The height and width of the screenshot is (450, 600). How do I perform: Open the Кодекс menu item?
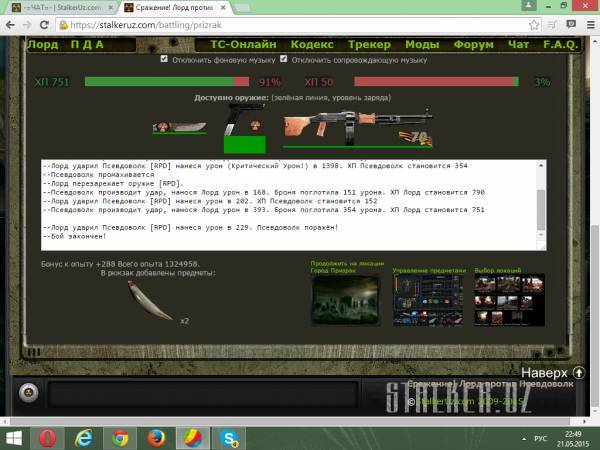[312, 44]
